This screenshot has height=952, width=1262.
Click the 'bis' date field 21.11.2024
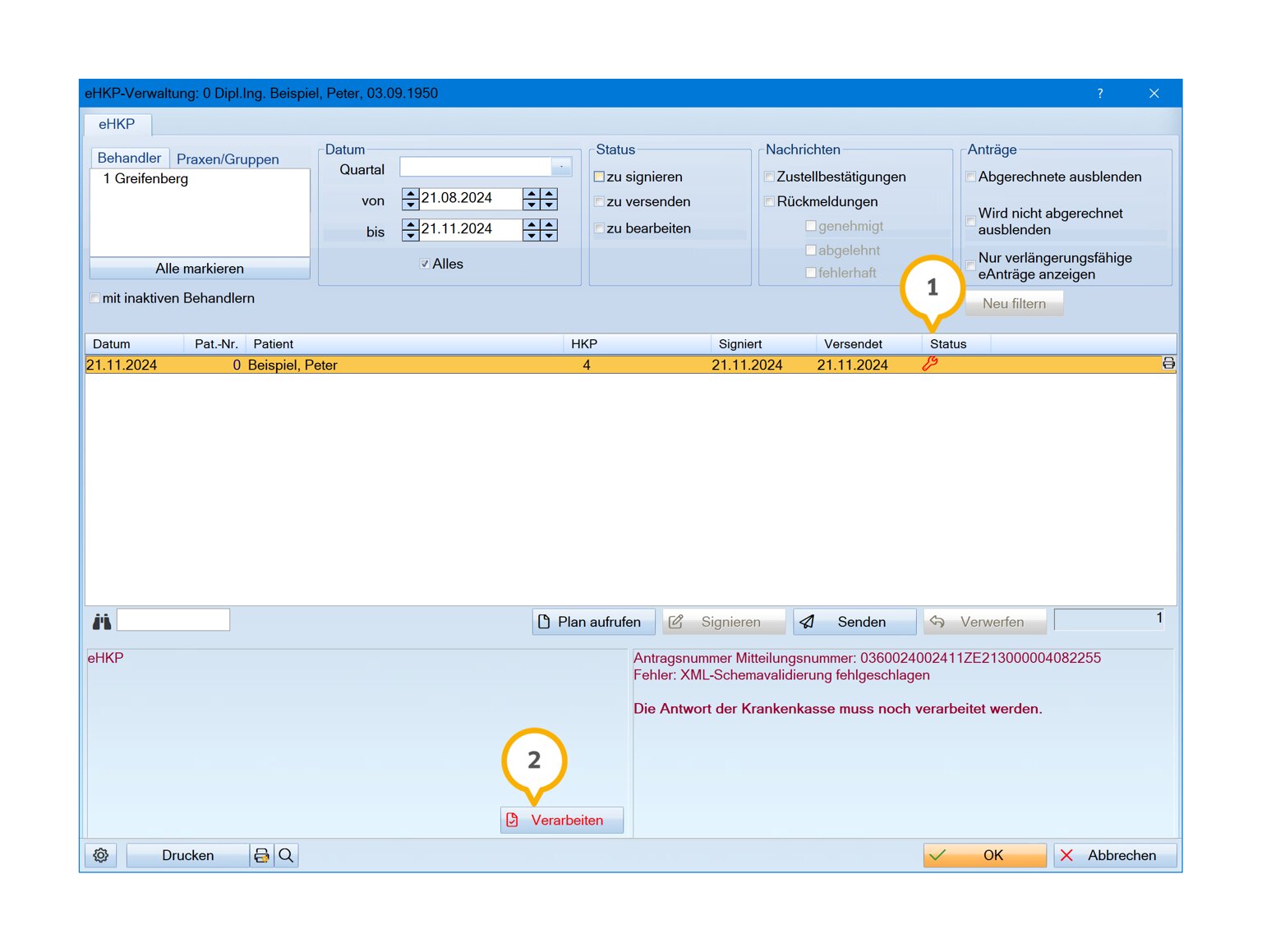[x=471, y=229]
